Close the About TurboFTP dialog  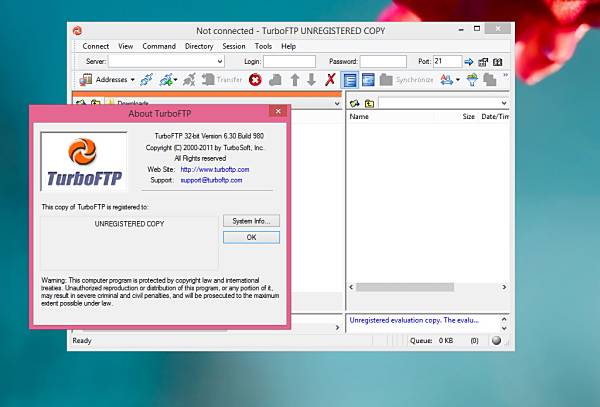pyautogui.click(x=278, y=111)
